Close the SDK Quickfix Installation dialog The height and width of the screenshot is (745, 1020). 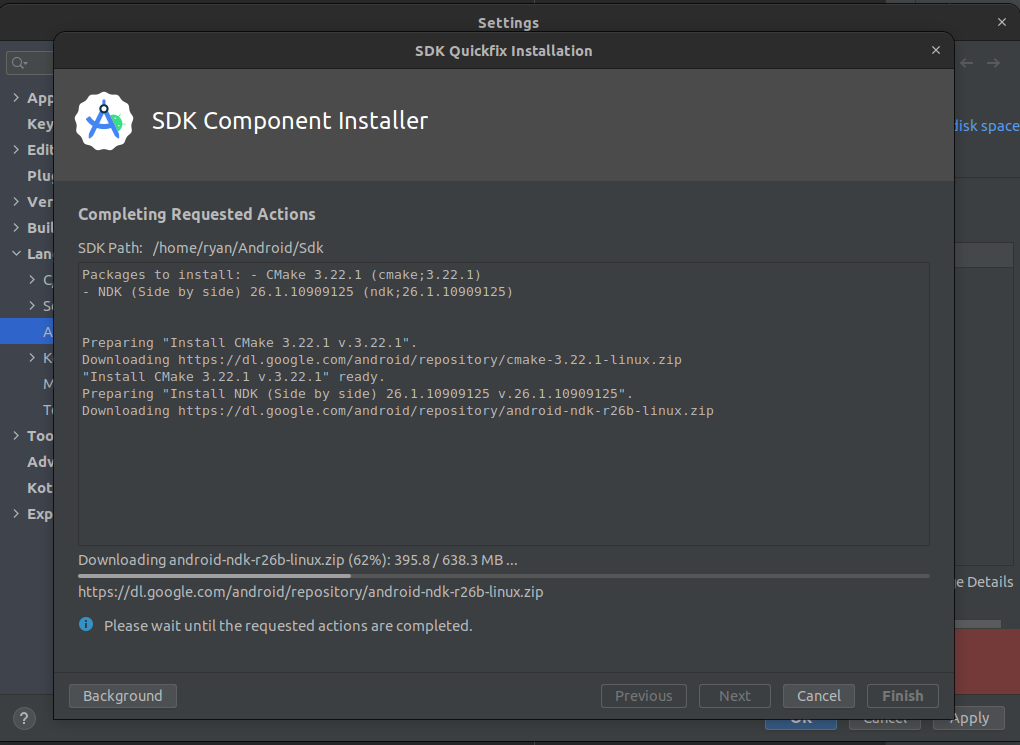tap(935, 50)
